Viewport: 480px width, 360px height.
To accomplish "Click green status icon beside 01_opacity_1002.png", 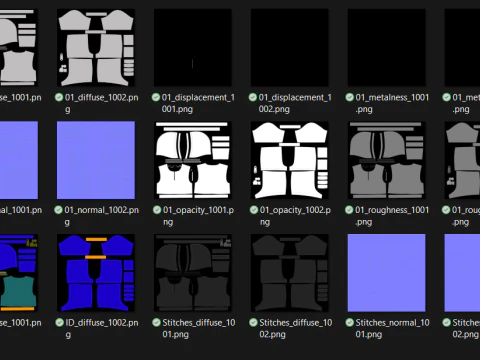I will (254, 210).
